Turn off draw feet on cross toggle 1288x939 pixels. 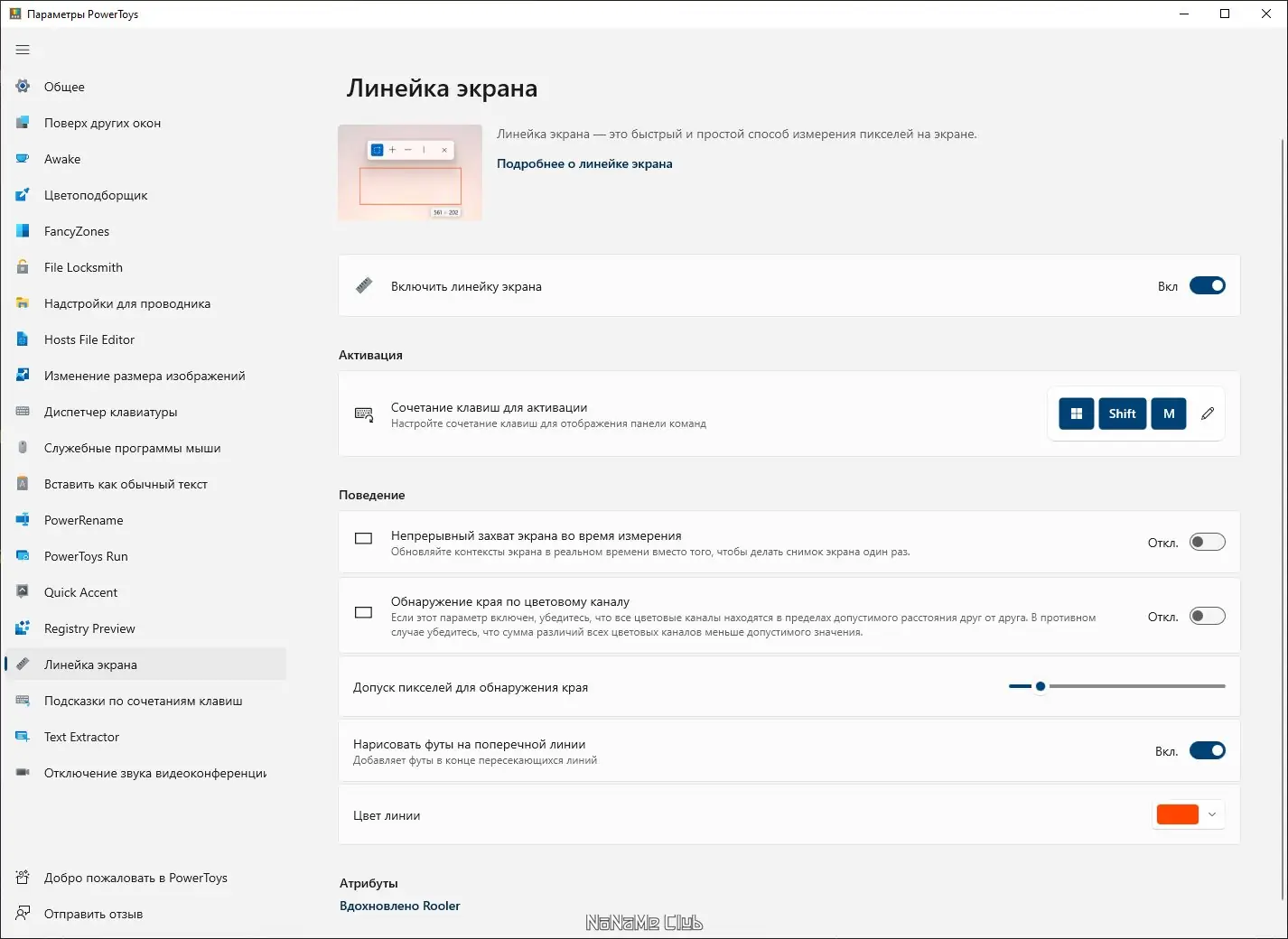[x=1207, y=750]
